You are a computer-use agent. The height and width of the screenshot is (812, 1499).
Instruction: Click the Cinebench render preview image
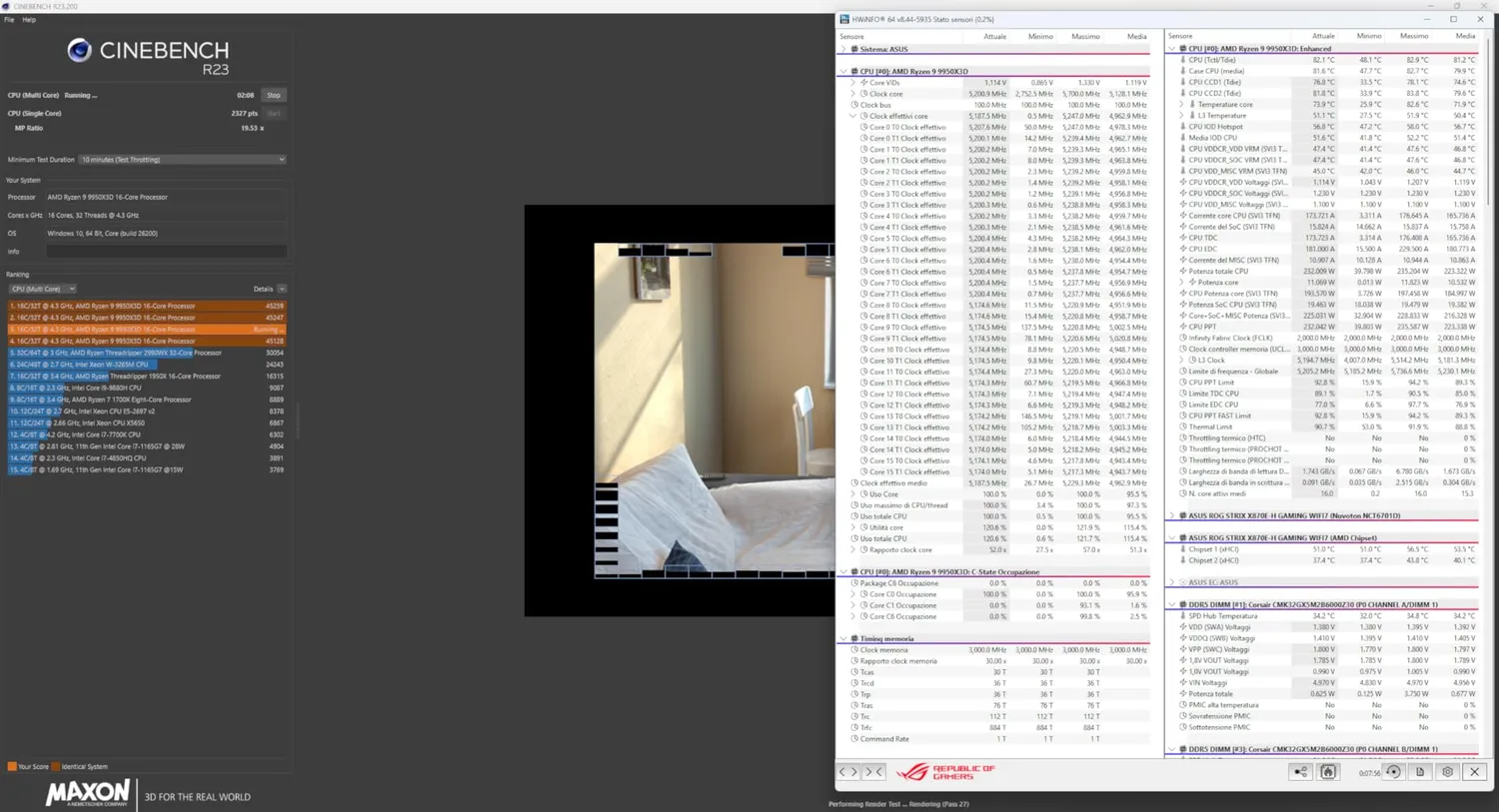(x=715, y=410)
